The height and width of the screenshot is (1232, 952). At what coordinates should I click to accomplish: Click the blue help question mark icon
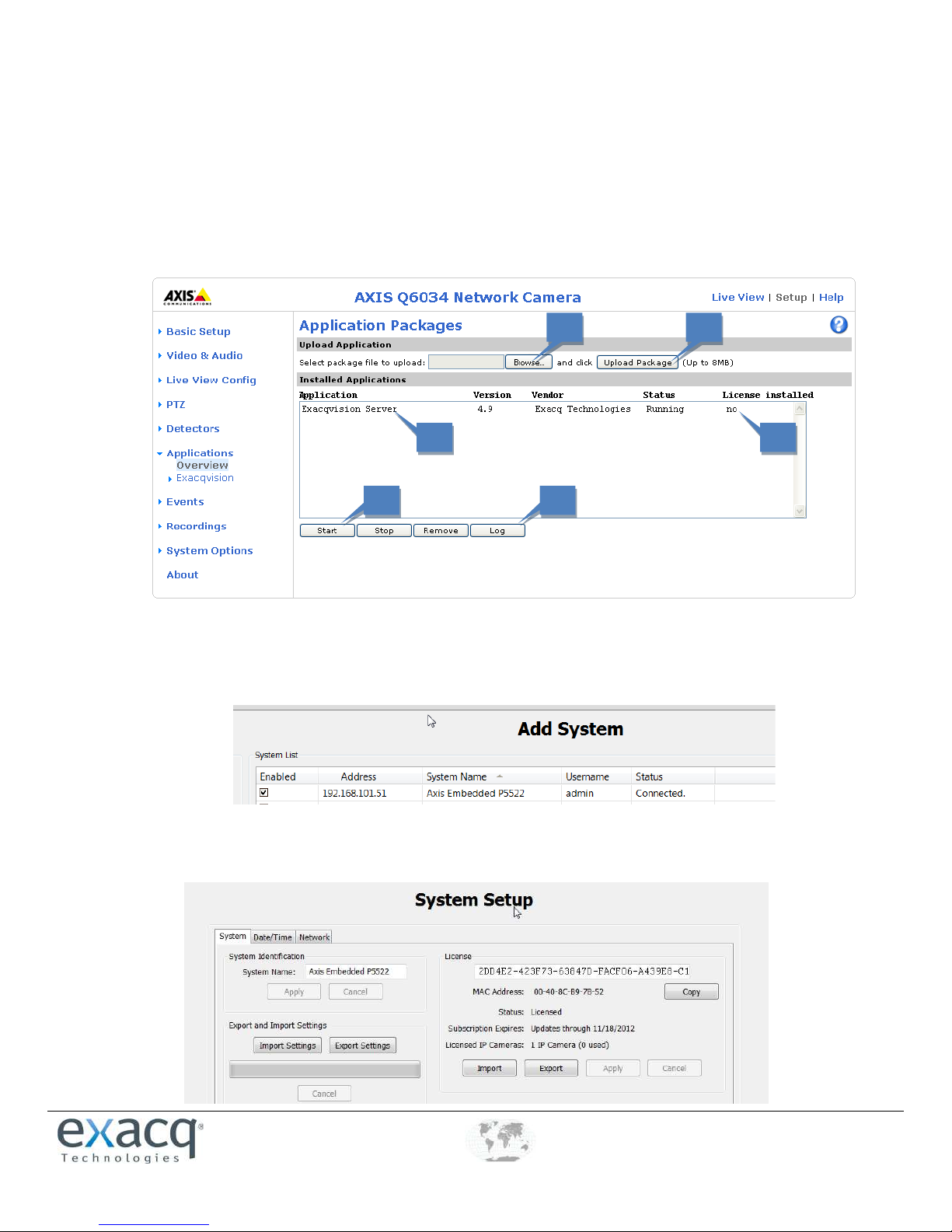[x=839, y=325]
